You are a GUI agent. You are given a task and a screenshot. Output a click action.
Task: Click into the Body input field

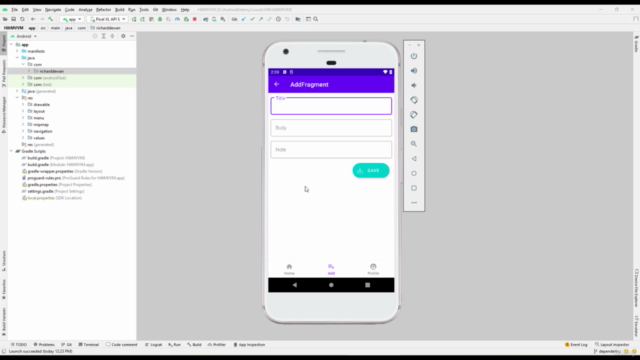331,128
